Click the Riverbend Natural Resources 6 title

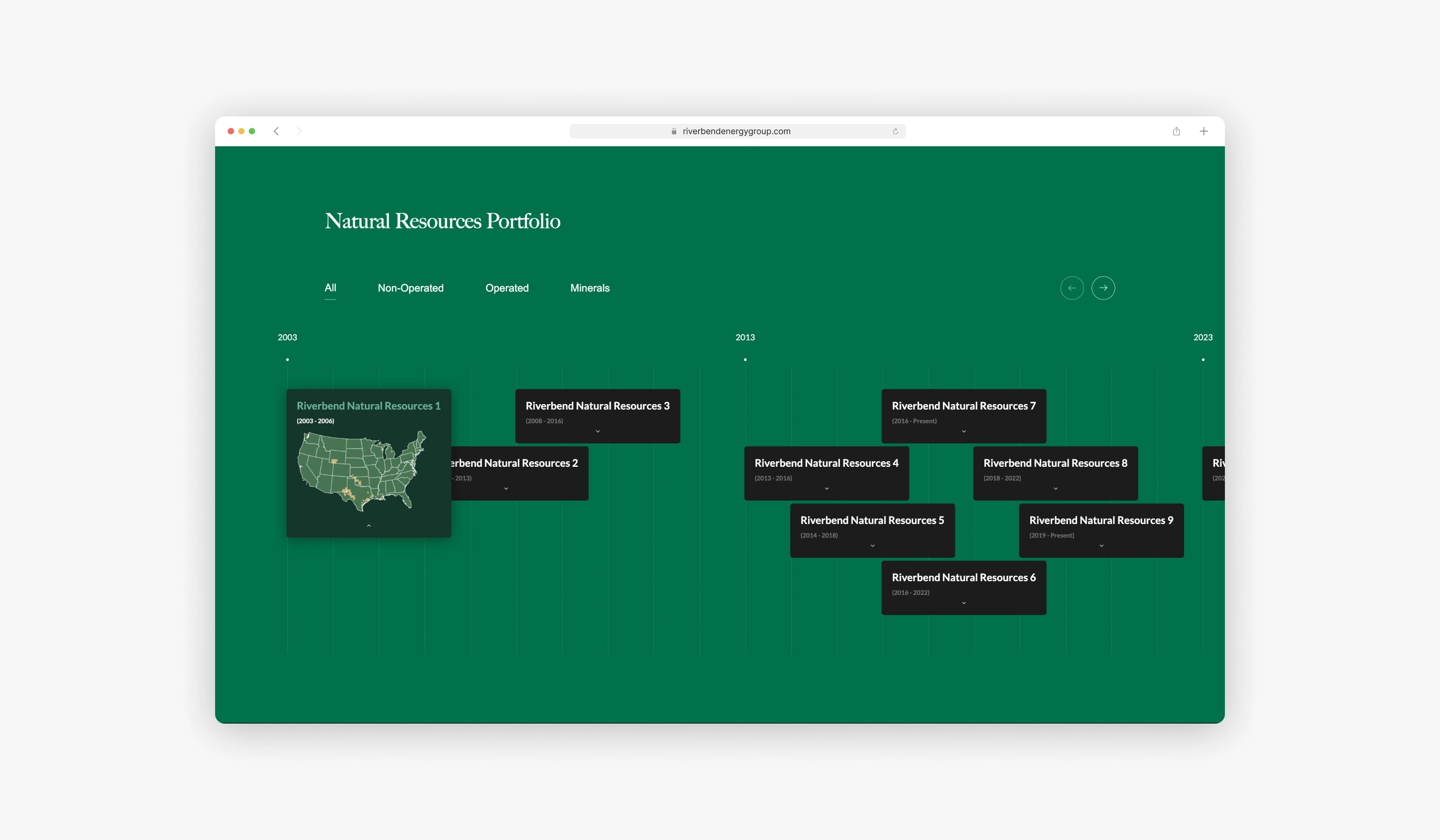pos(963,577)
